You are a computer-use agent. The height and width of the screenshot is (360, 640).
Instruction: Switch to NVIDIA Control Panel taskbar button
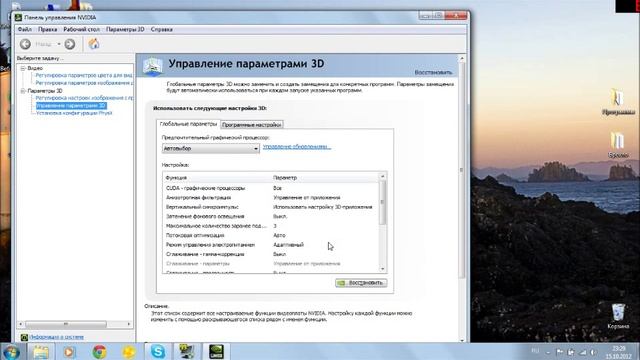pos(216,352)
